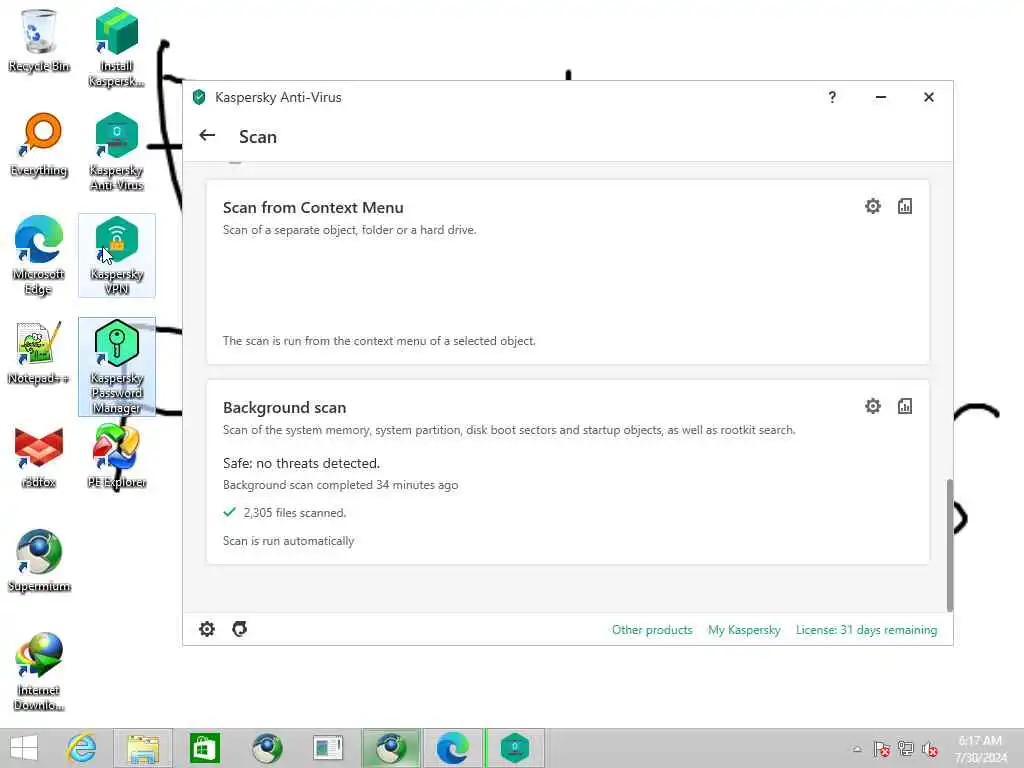Screen dimensions: 1024x768
Task: Click the muted volume tray icon
Action: tap(929, 749)
